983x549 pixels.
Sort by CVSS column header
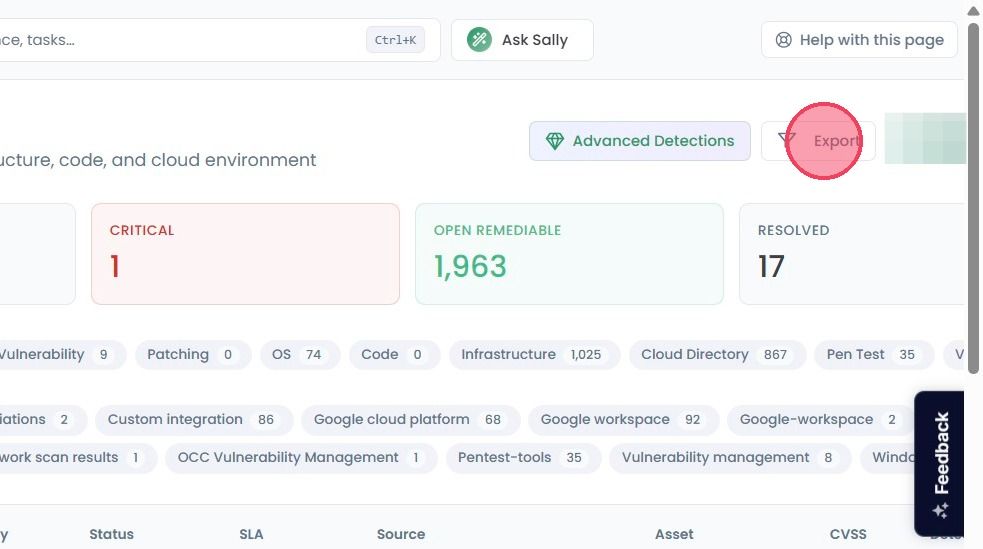pyautogui.click(x=848, y=535)
